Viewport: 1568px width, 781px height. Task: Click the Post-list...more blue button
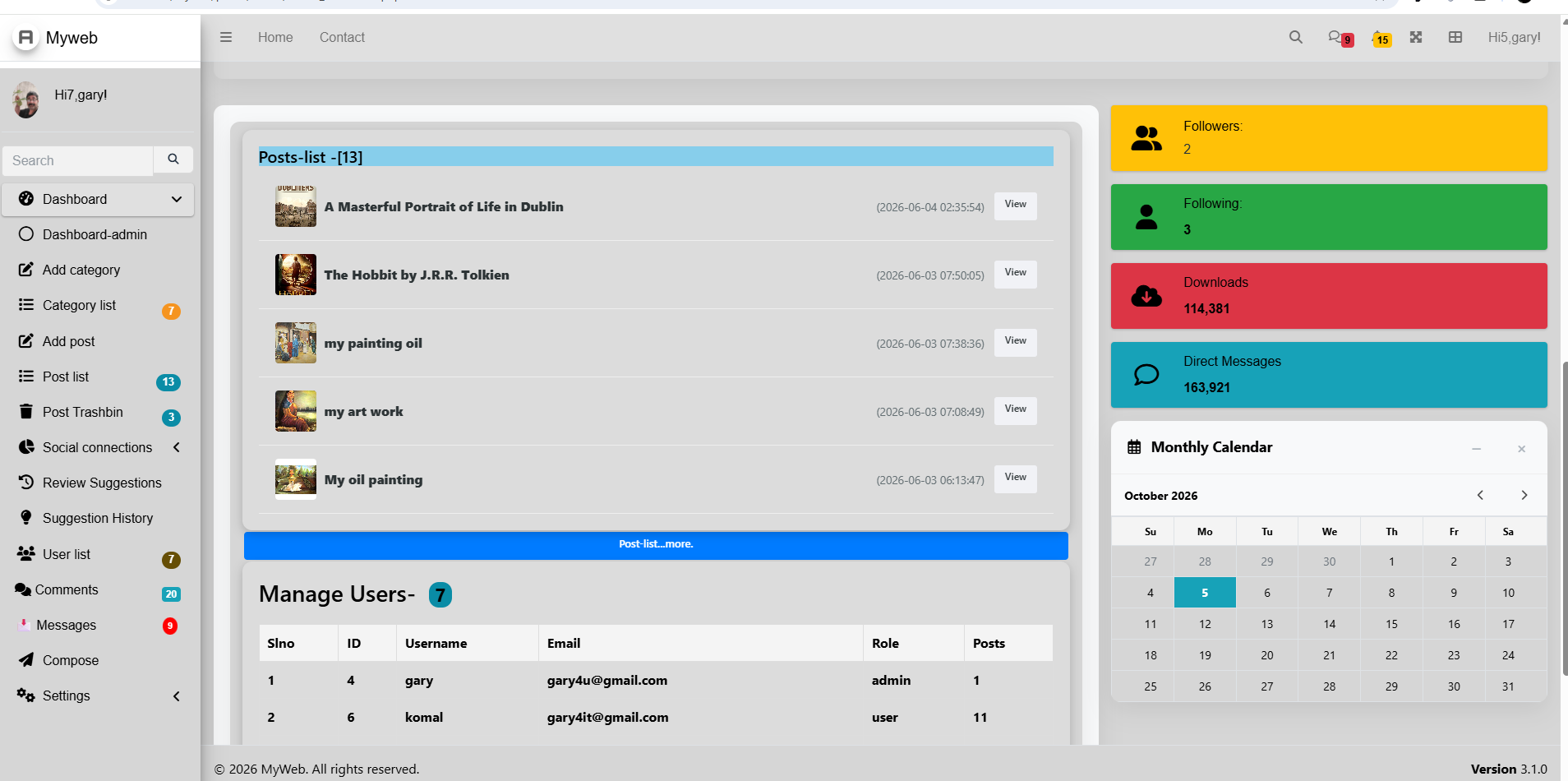[x=656, y=545]
